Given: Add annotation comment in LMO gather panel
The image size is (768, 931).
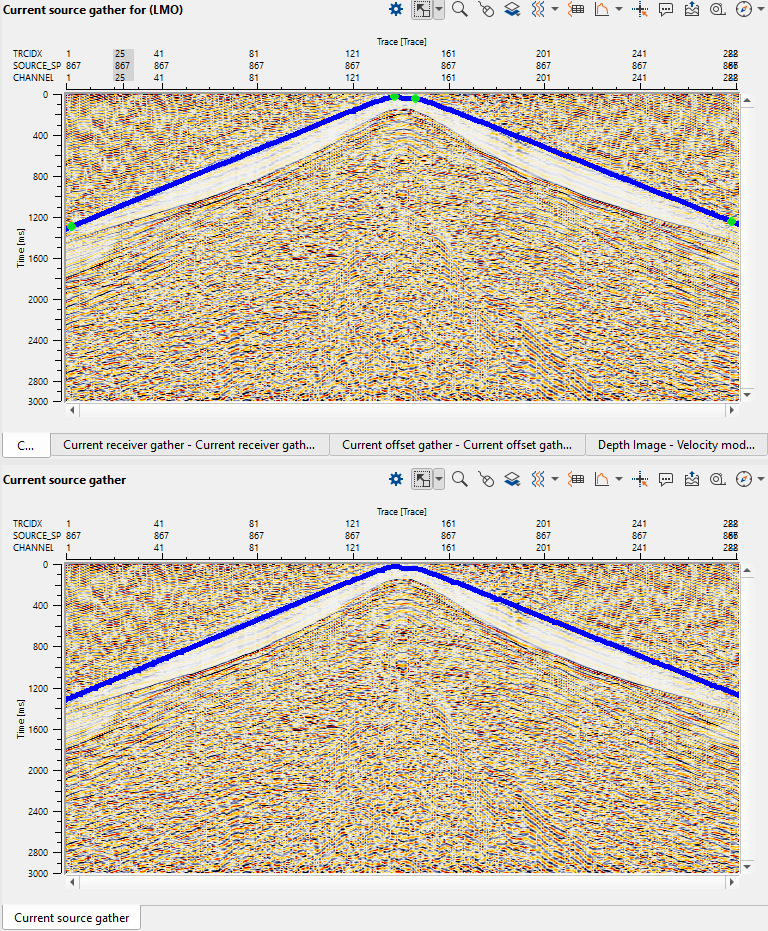Looking at the screenshot, I should (666, 10).
